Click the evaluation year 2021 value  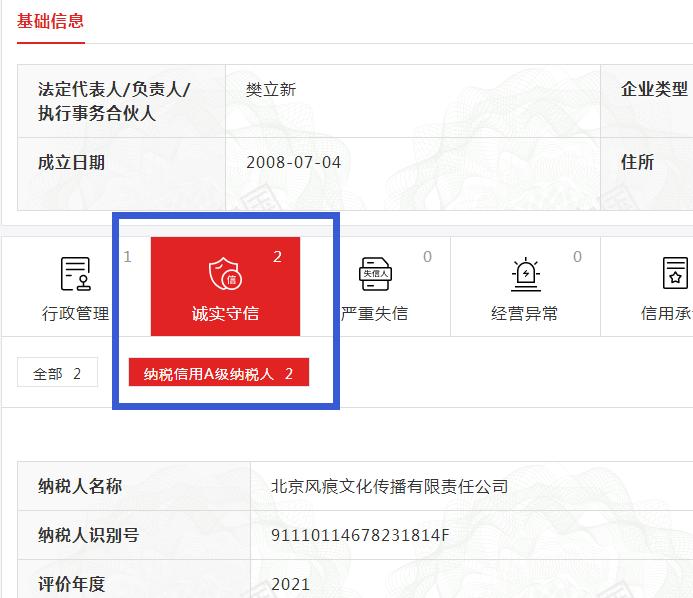pos(290,584)
